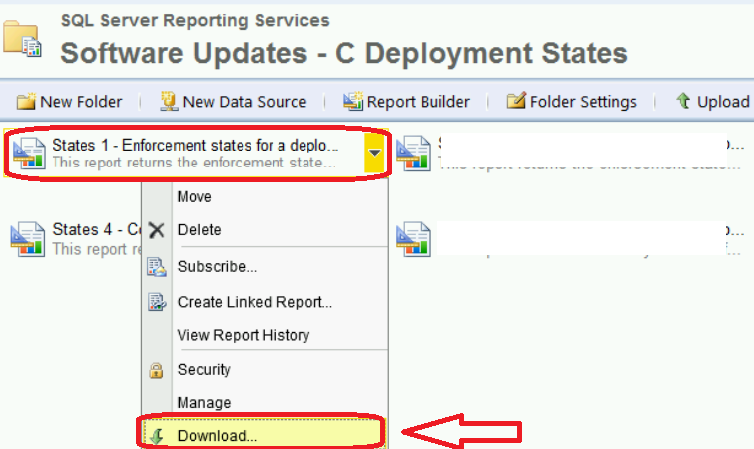Select Subscribe... in the context menu
This screenshot has width=754, height=449.
click(217, 267)
